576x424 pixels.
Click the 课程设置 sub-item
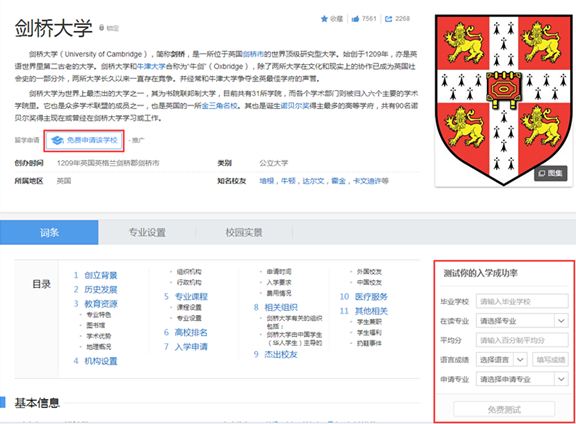coord(189,308)
